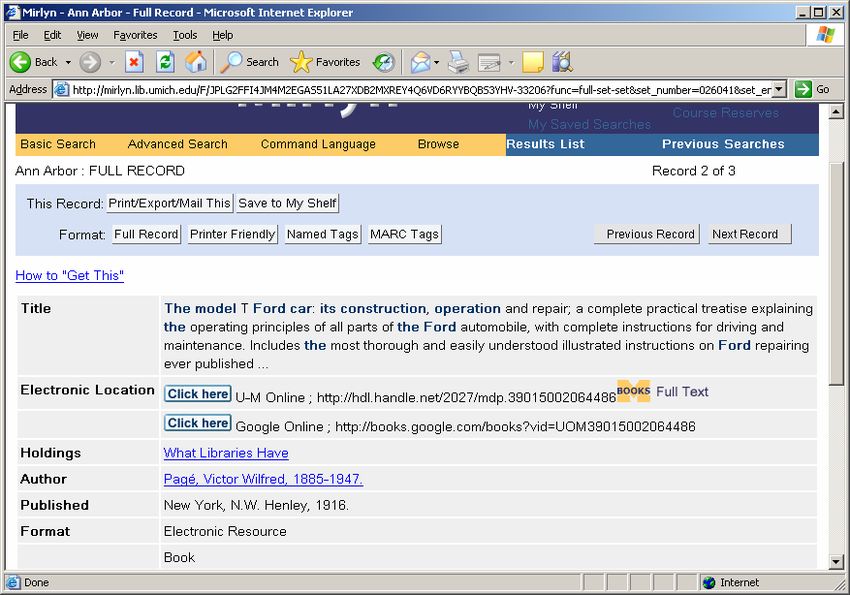Click the status bar page icon
Screen dimensions: 850x595
click(x=12, y=583)
